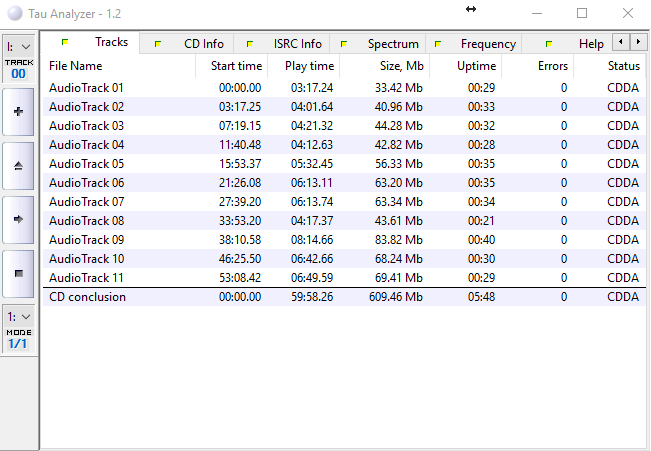Select the AudioTrack 05 row

344,164
